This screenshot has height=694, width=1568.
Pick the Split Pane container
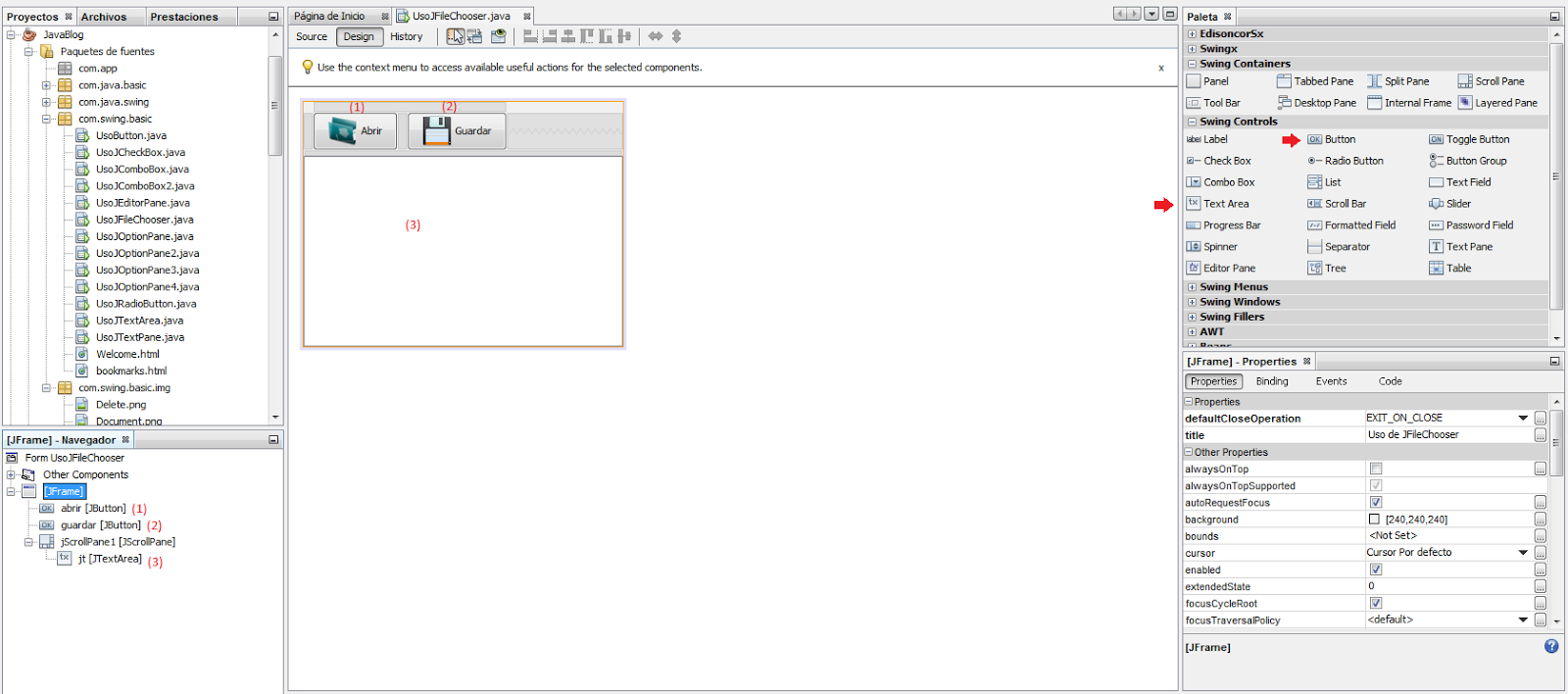1398,81
